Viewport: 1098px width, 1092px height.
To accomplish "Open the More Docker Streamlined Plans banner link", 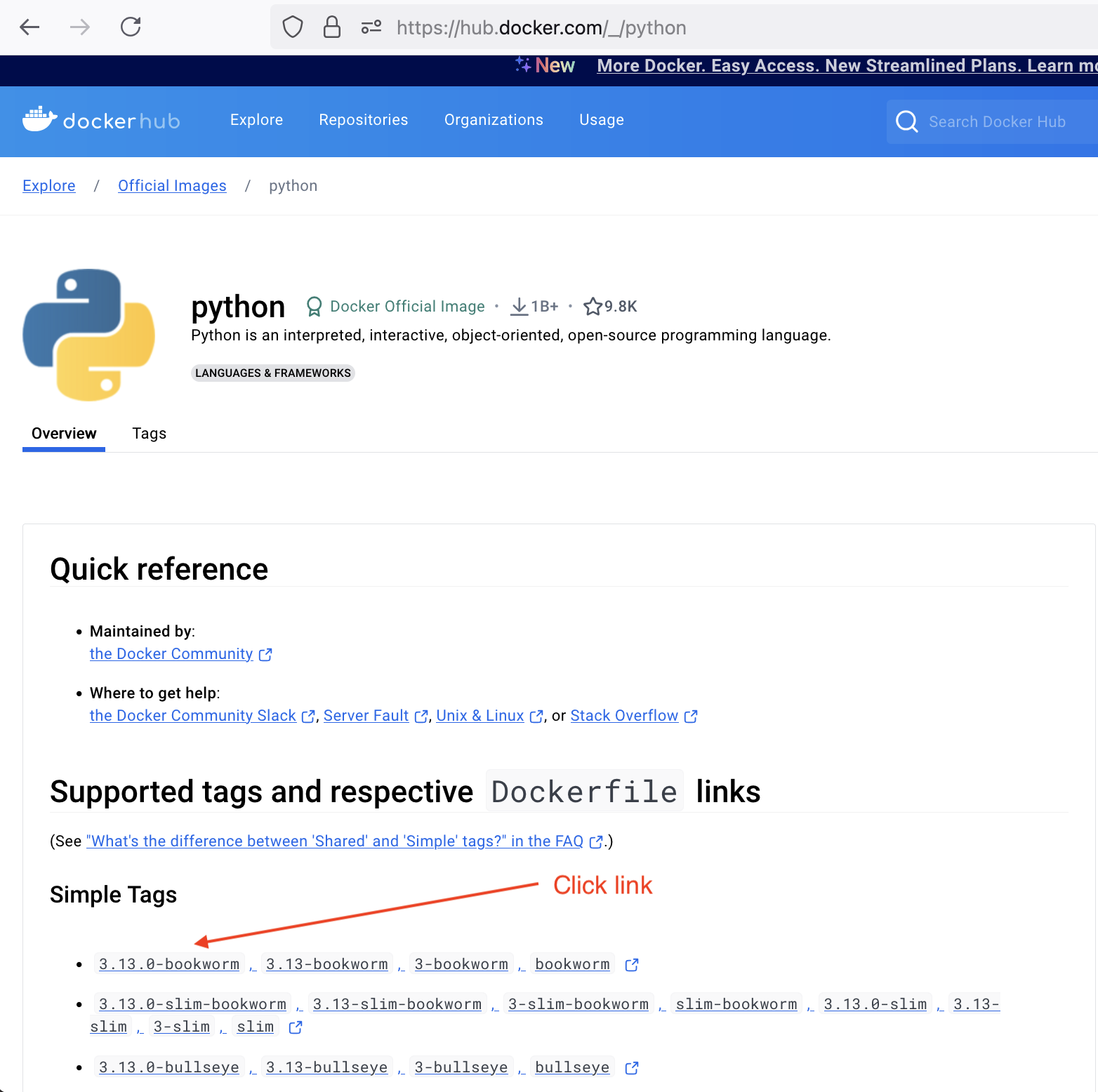I will (x=847, y=66).
